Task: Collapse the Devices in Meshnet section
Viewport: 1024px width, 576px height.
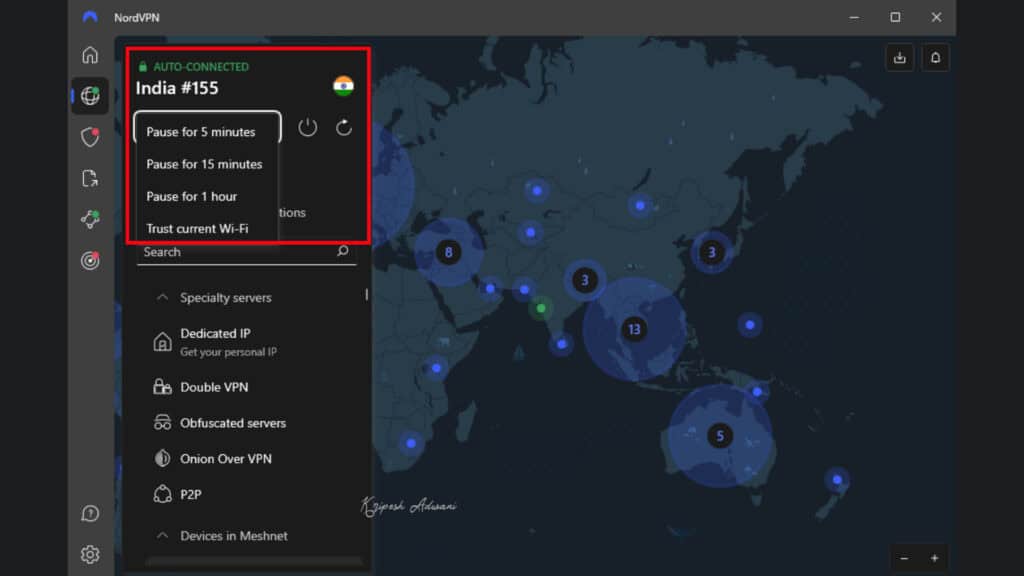Action: (x=162, y=536)
